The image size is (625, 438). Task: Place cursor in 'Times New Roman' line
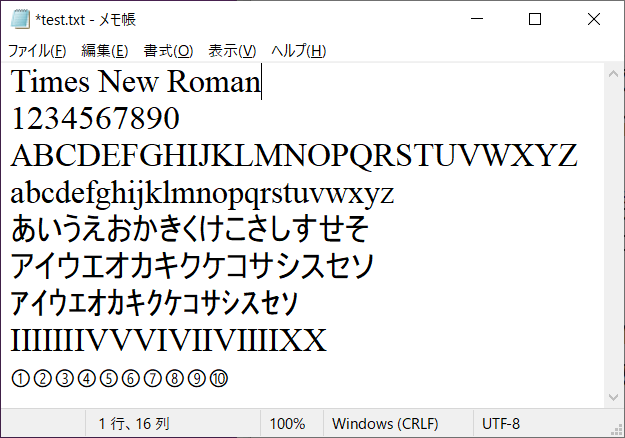(x=136, y=82)
